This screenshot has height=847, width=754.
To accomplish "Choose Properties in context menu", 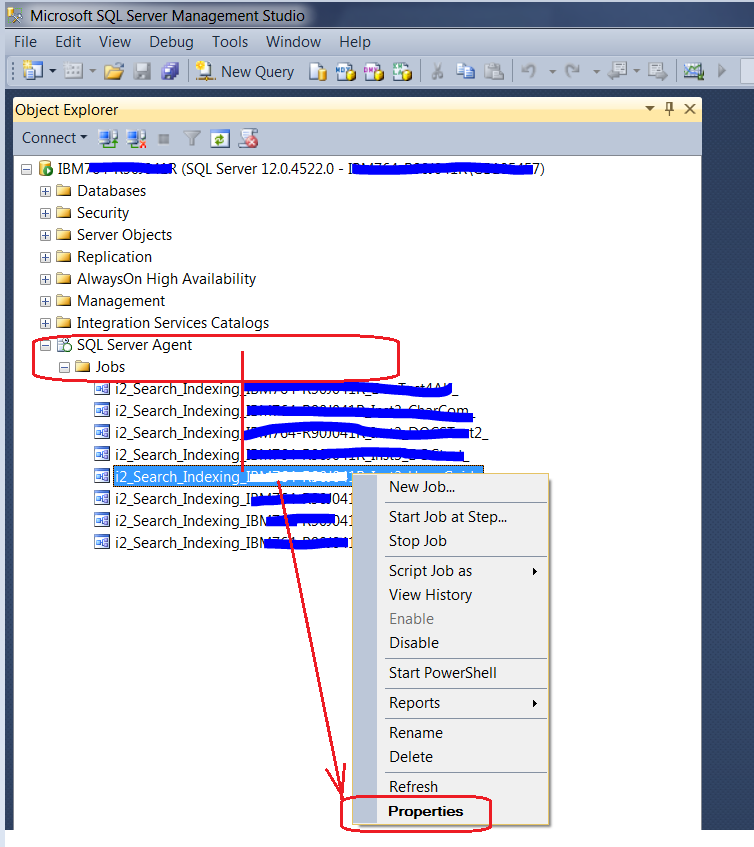I will pyautogui.click(x=426, y=811).
